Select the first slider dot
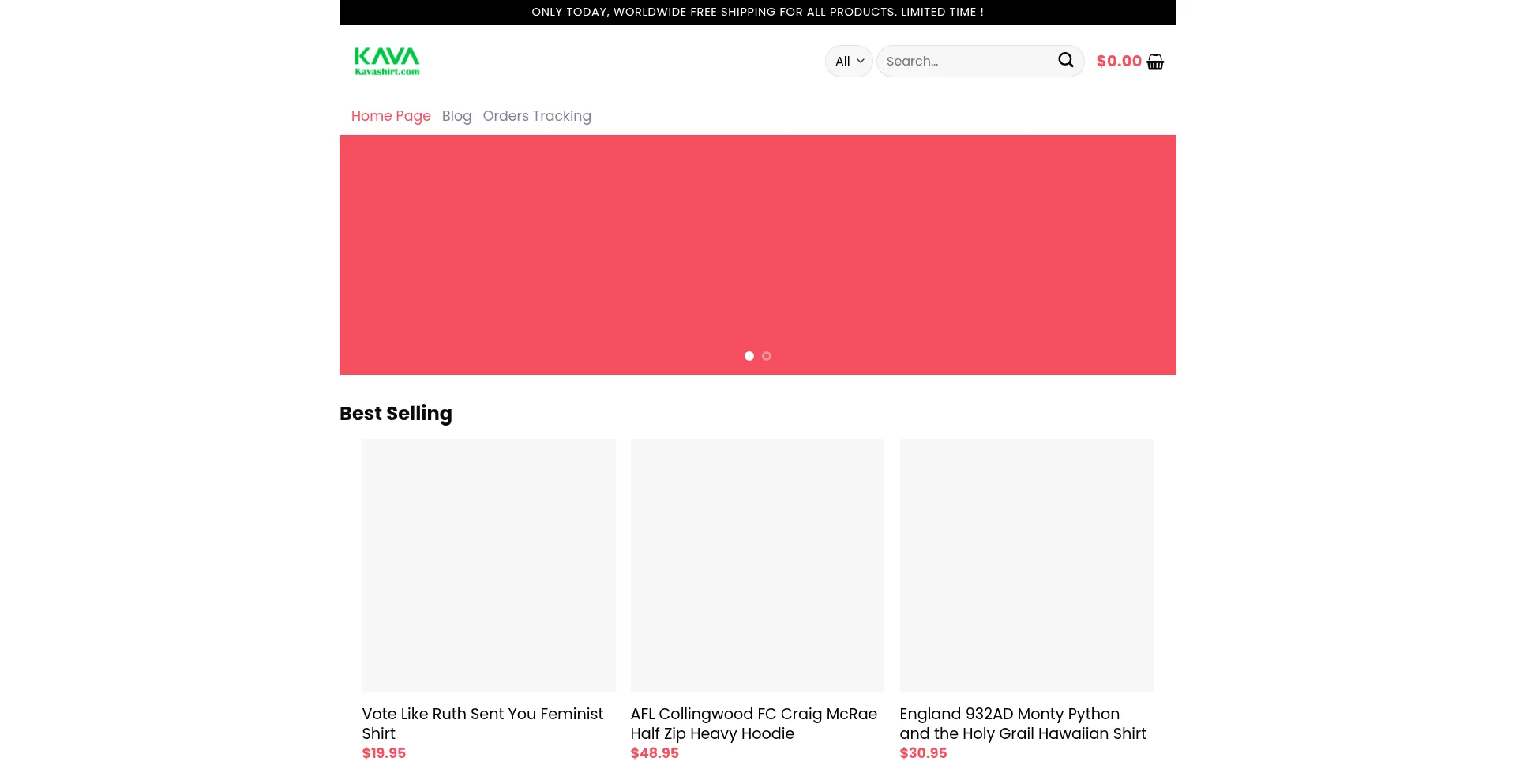Image resolution: width=1516 pixels, height=784 pixels. (749, 356)
